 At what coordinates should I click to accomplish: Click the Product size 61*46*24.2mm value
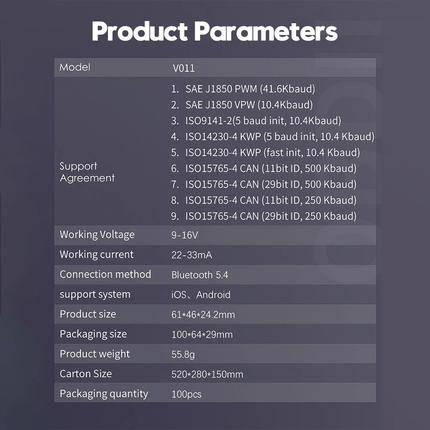click(203, 315)
